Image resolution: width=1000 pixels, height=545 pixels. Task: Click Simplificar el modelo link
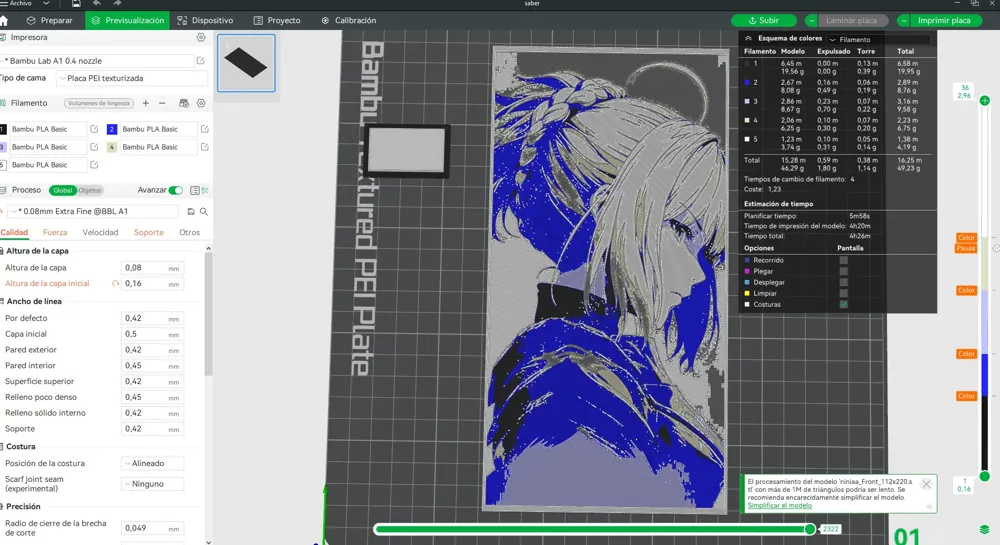[x=779, y=505]
